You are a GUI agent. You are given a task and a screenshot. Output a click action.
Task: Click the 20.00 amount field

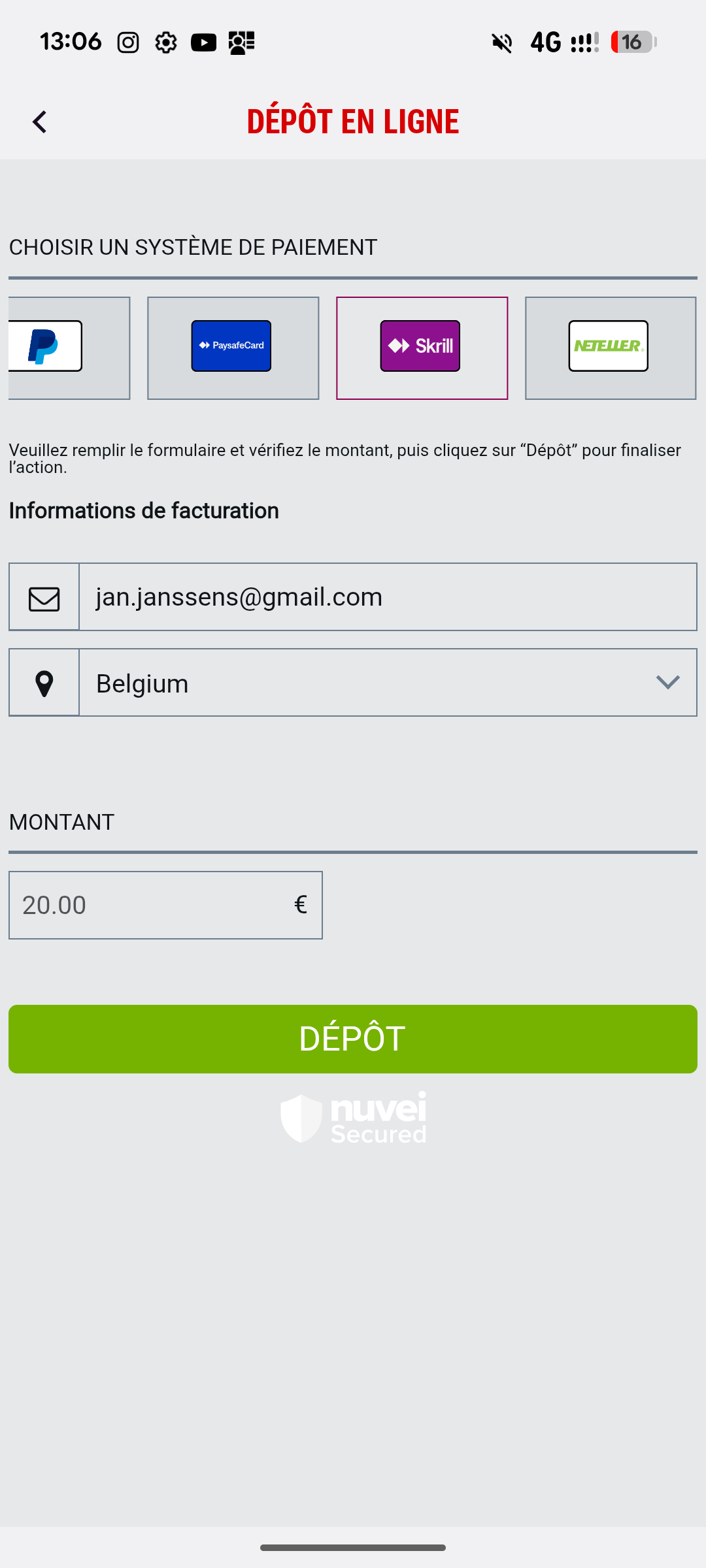click(x=150, y=906)
